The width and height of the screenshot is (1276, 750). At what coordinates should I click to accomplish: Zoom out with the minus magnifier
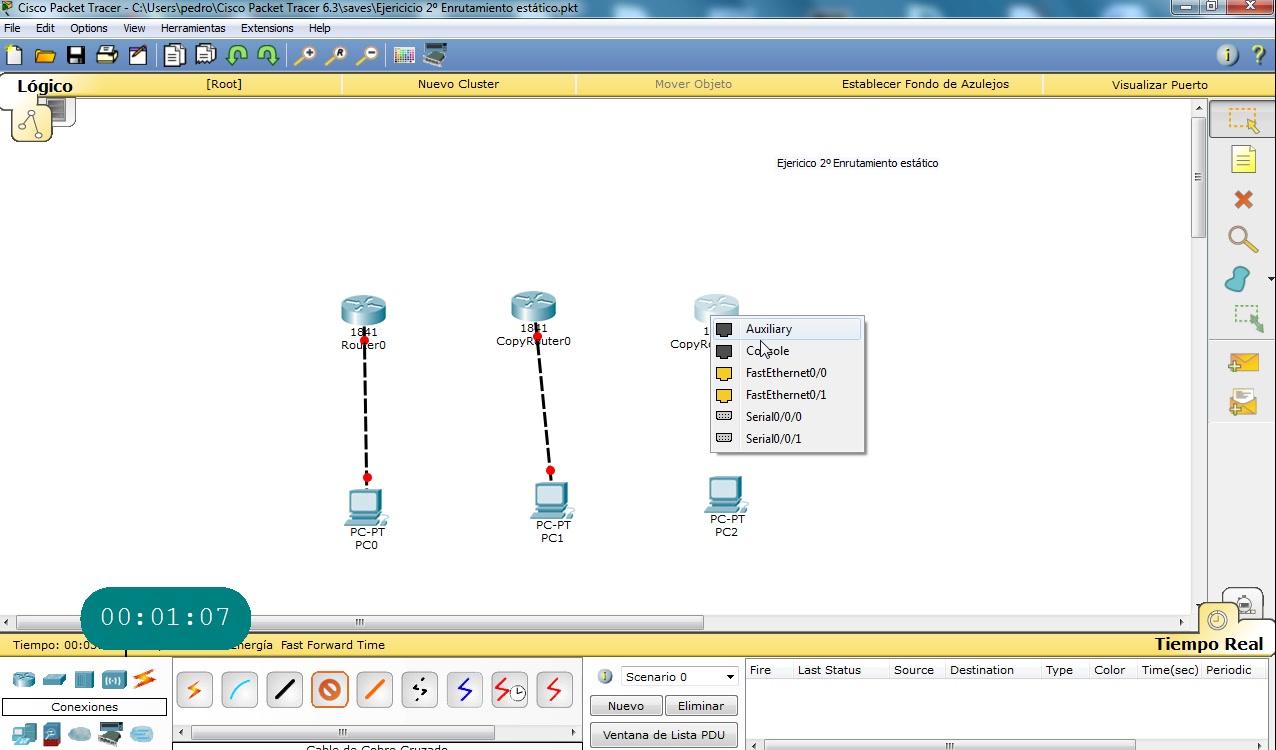367,55
